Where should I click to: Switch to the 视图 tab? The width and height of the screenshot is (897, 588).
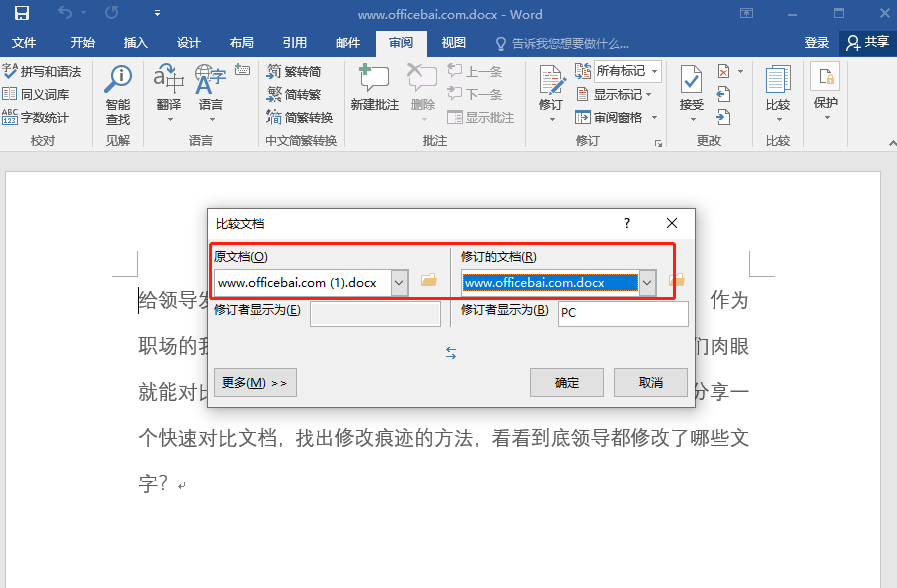pos(454,43)
